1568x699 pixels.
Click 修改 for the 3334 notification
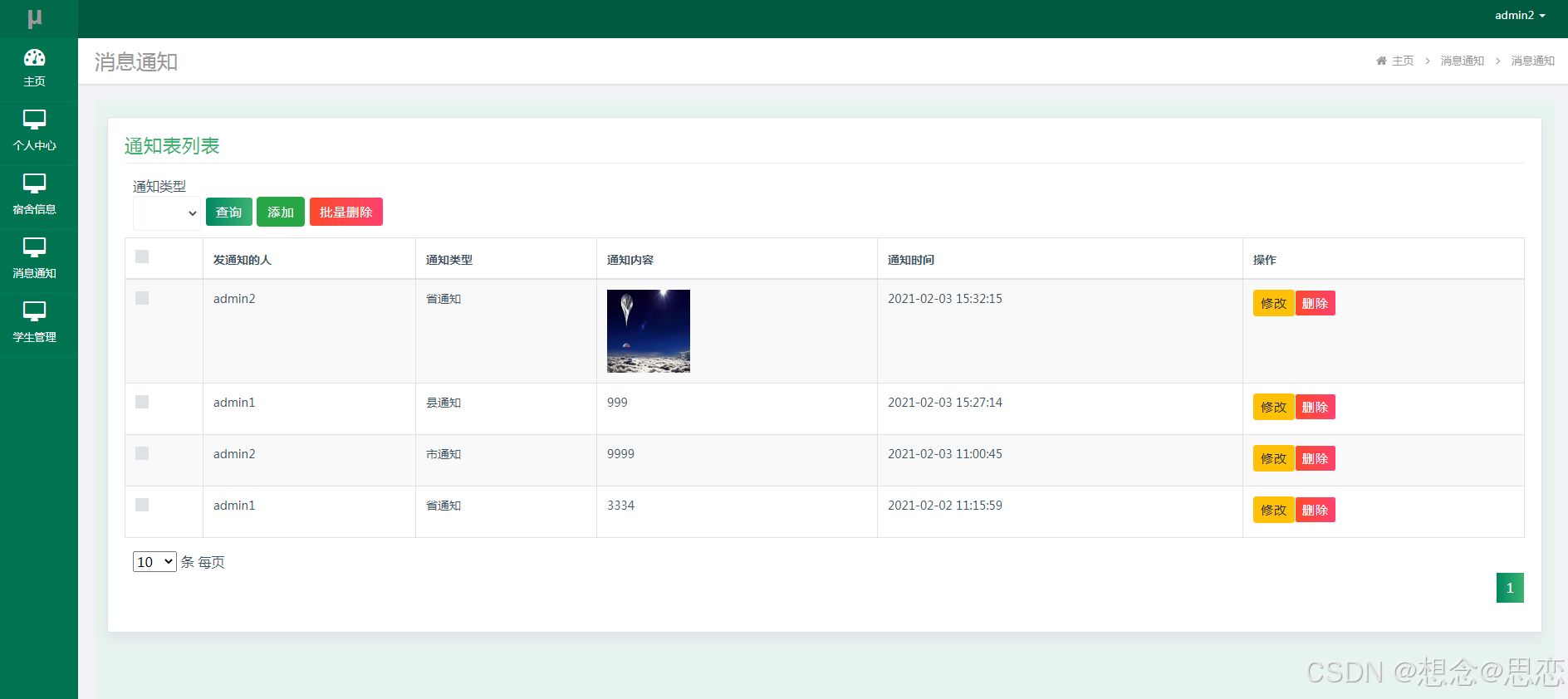(1273, 510)
